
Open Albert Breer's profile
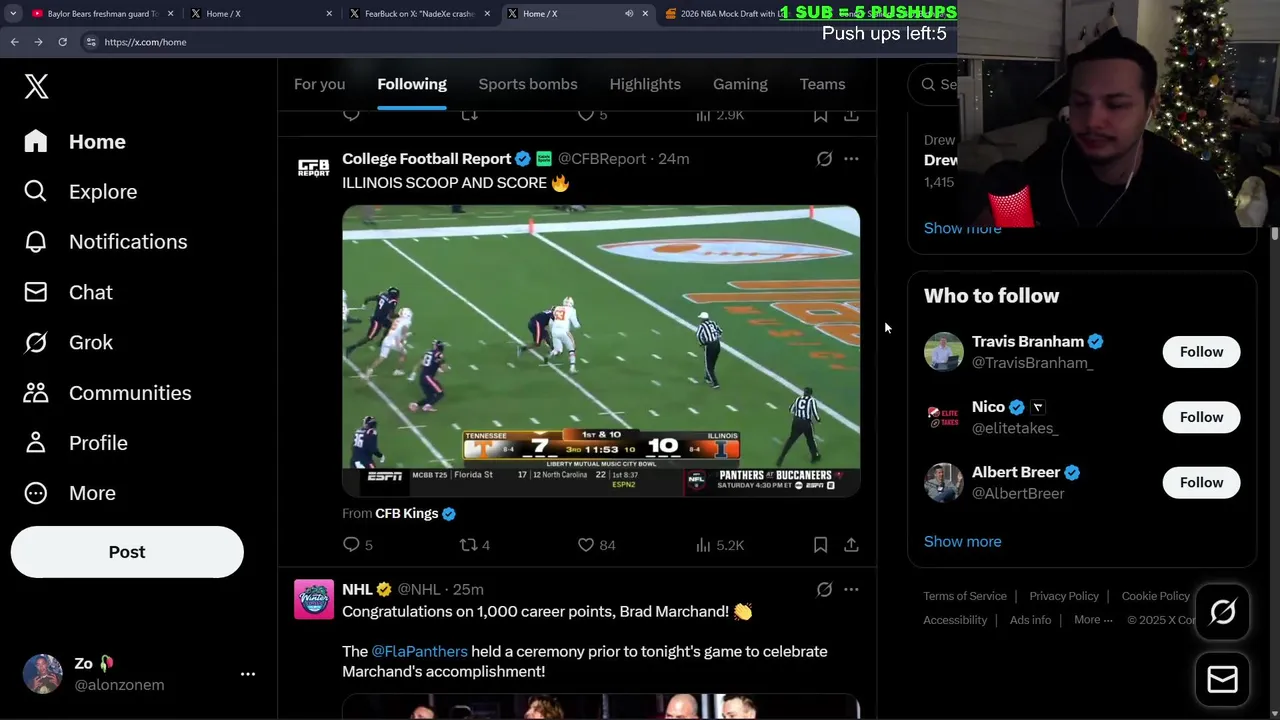click(x=1016, y=473)
